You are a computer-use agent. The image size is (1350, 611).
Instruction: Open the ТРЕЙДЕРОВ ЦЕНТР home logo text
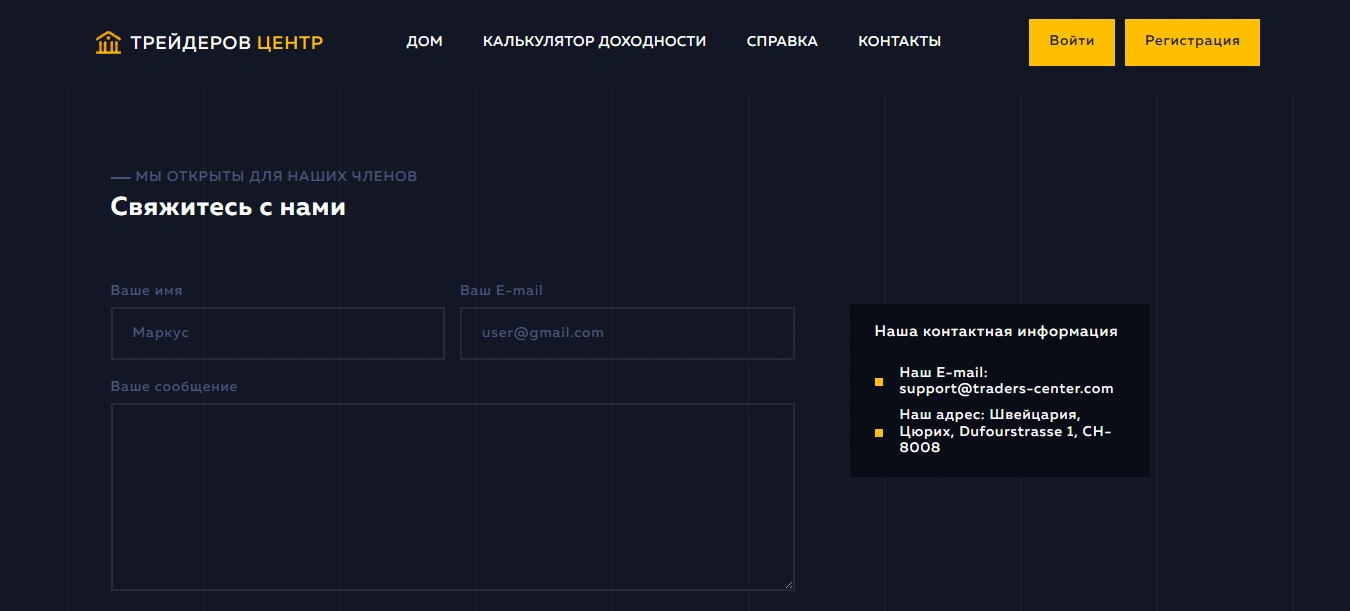click(x=227, y=42)
